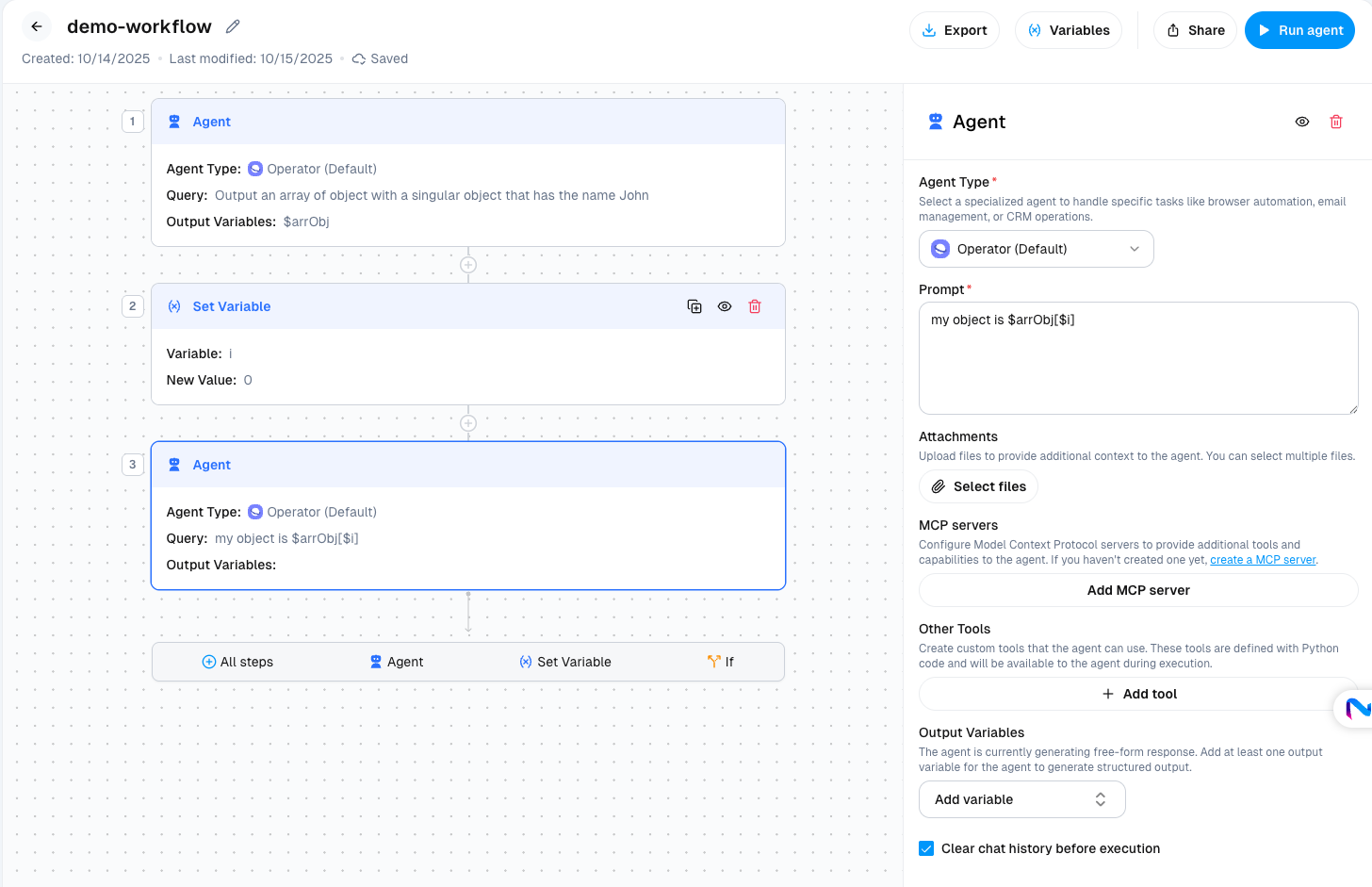Delete the Set Variable step with its trash icon

coord(755,306)
